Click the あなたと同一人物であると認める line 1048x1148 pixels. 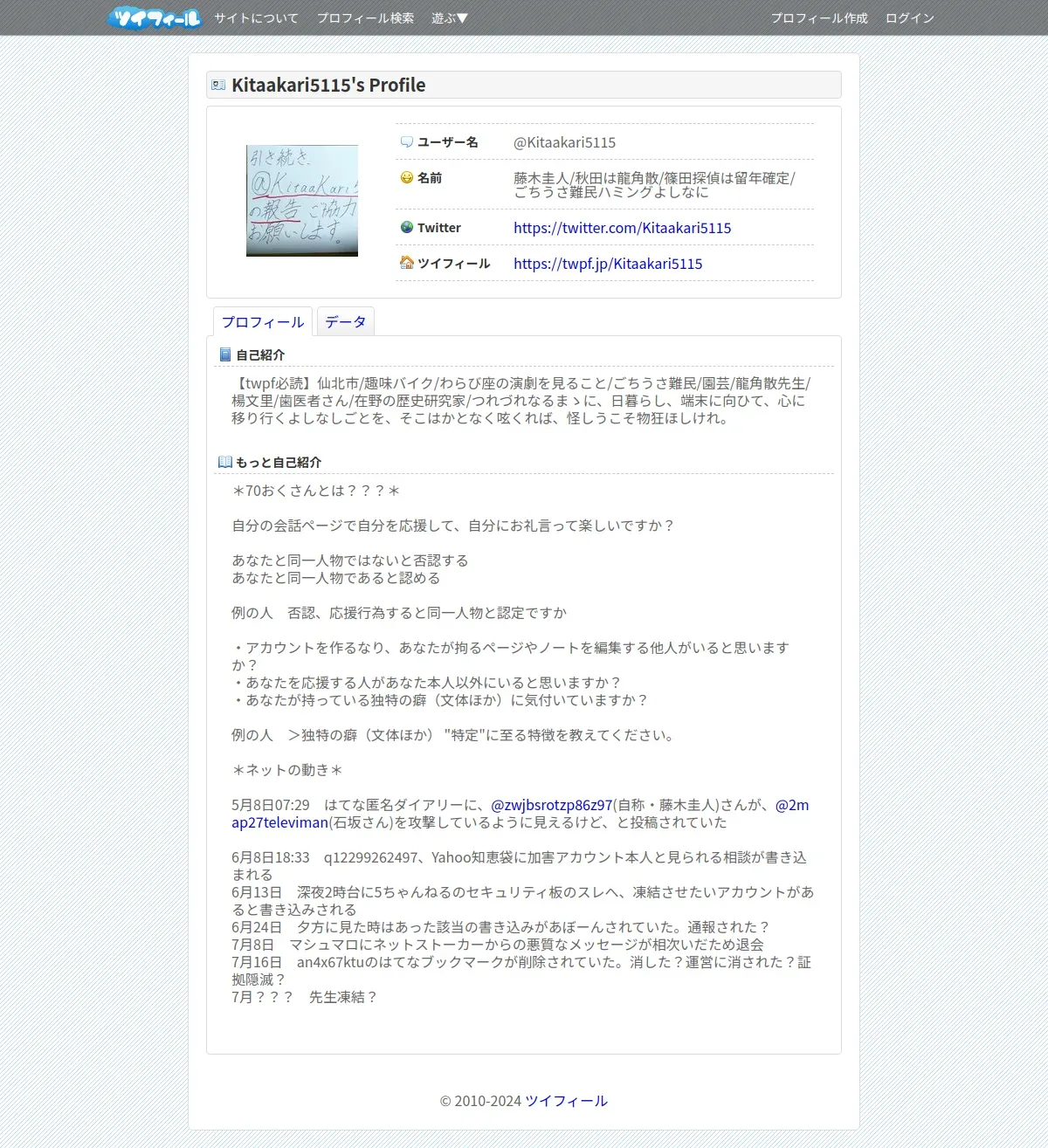tap(336, 578)
